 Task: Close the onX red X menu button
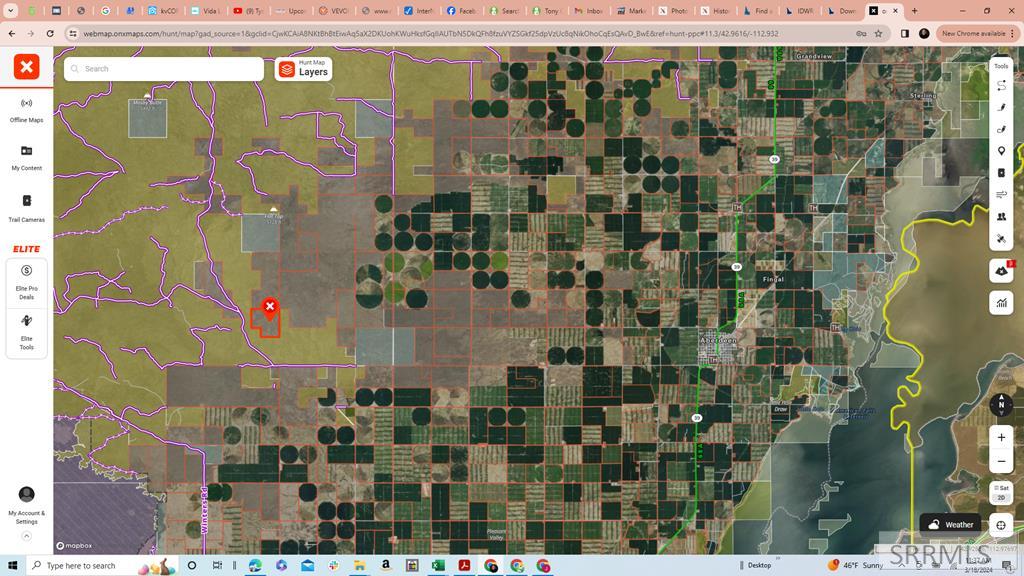point(26,67)
